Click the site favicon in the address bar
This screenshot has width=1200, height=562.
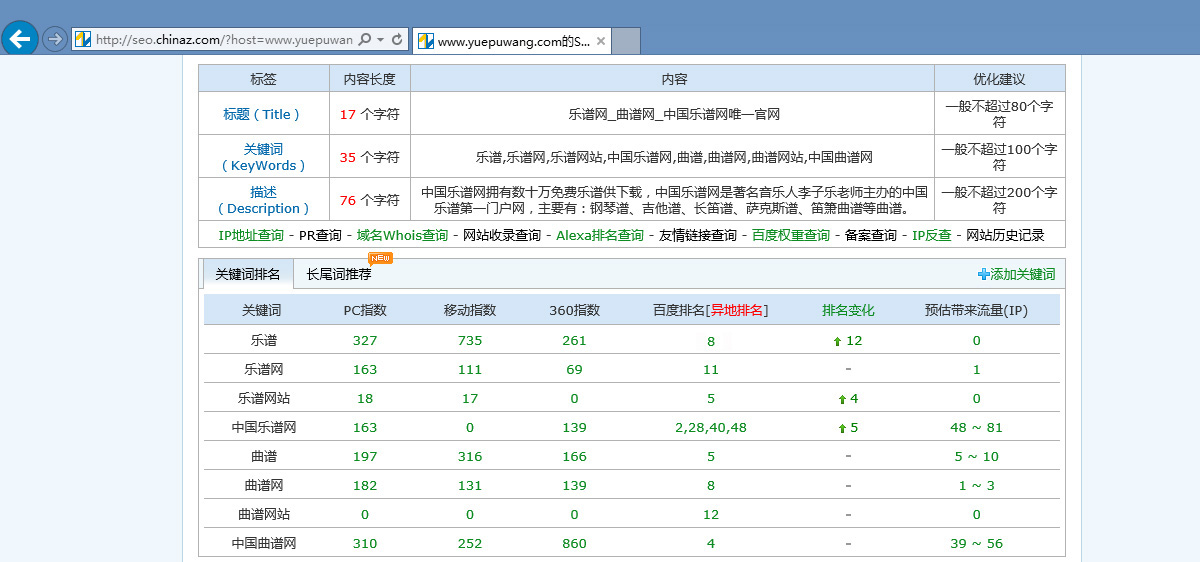(83, 40)
